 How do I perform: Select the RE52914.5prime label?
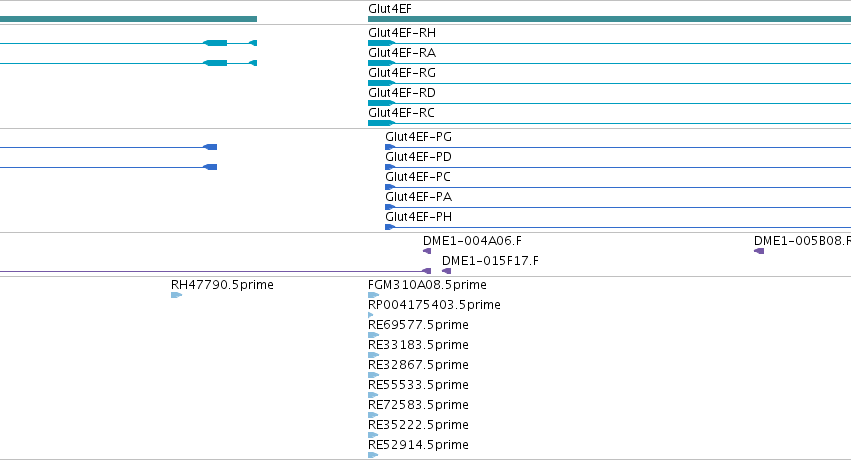tap(418, 446)
